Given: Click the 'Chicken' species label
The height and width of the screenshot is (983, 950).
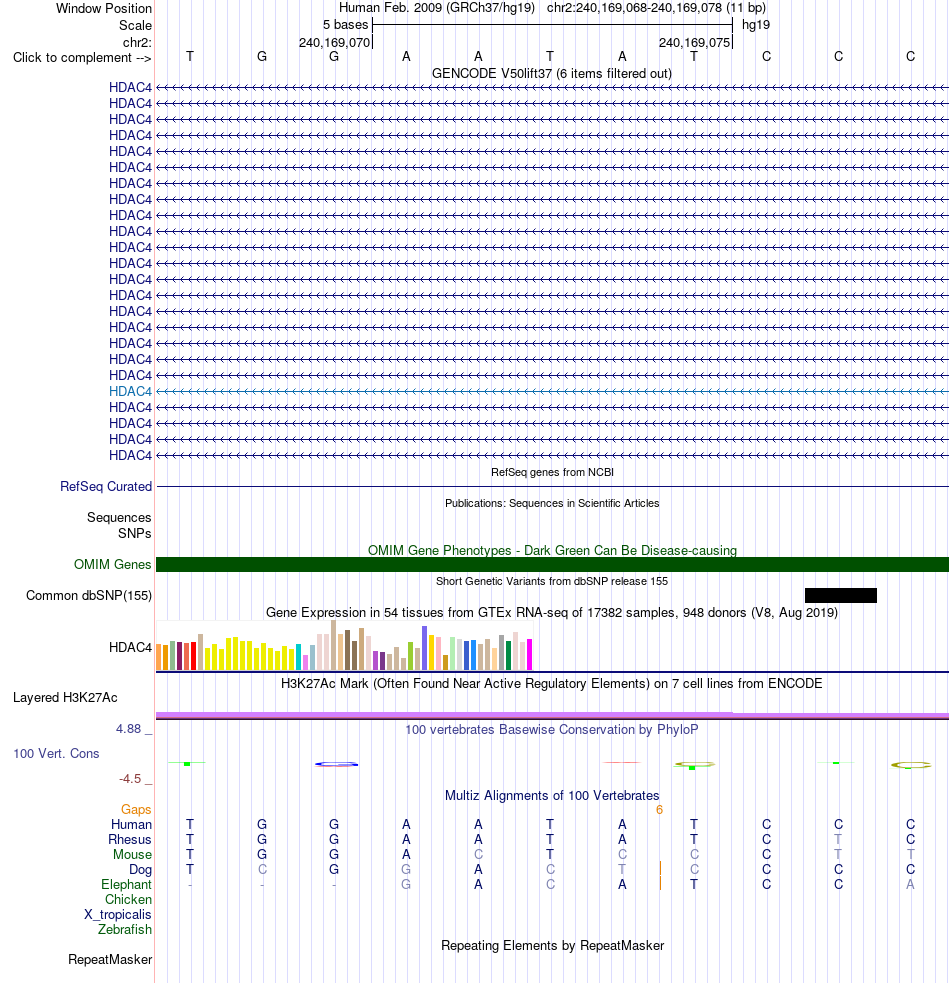Looking at the screenshot, I should coord(128,900).
